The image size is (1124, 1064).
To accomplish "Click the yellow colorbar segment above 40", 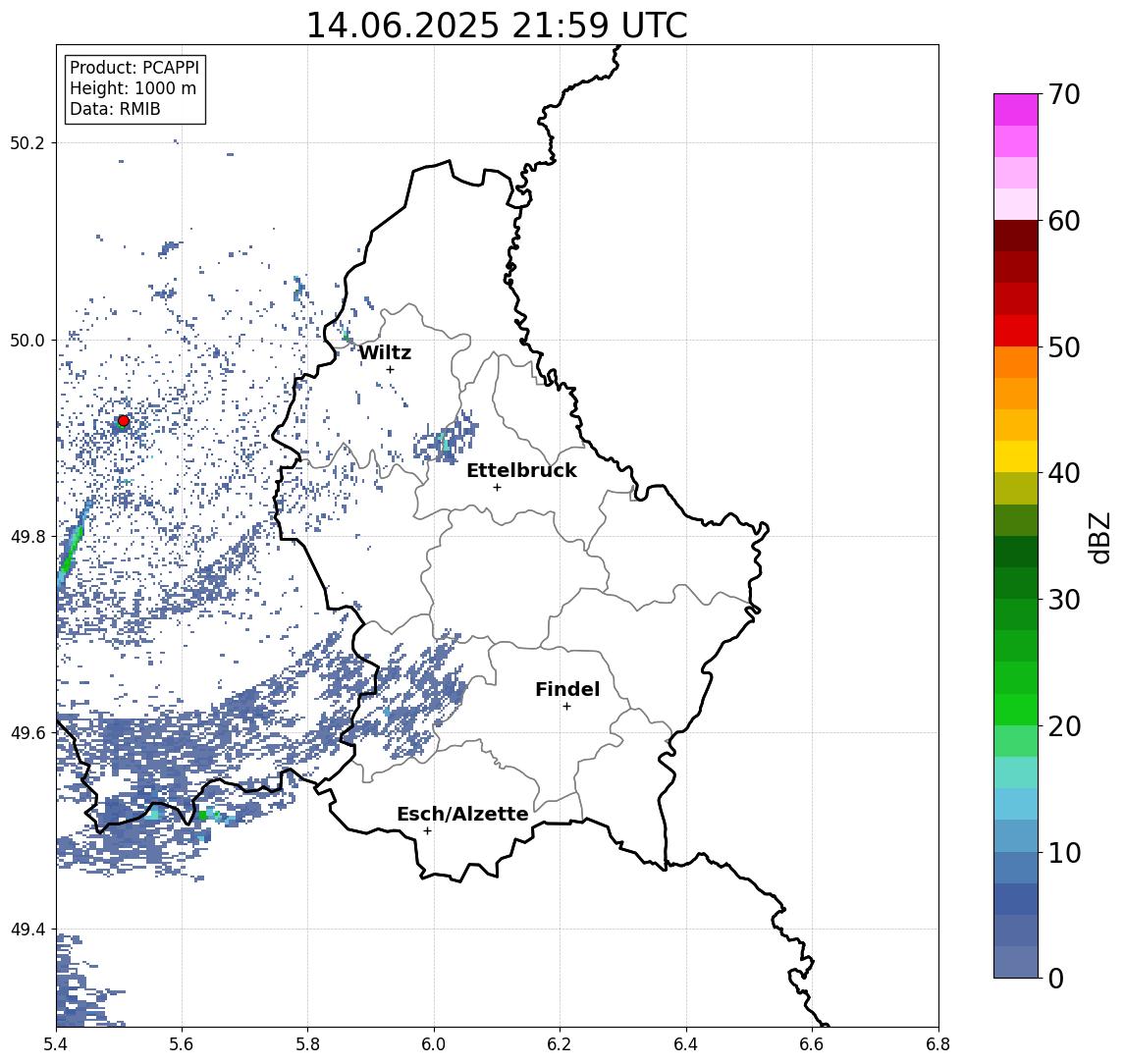I will click(x=1016, y=456).
